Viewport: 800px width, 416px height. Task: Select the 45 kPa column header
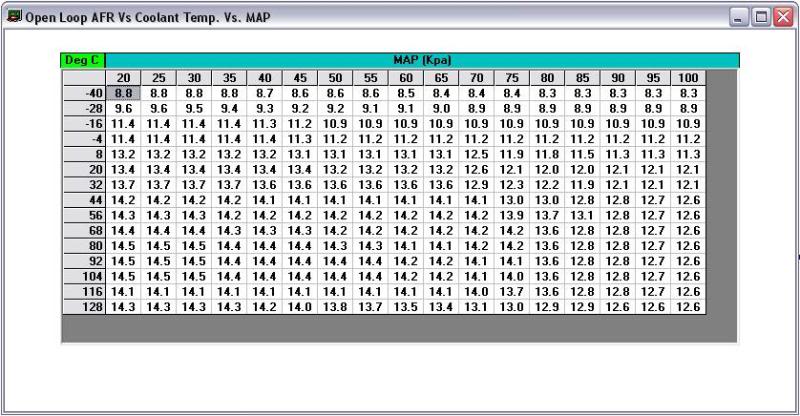[300, 78]
